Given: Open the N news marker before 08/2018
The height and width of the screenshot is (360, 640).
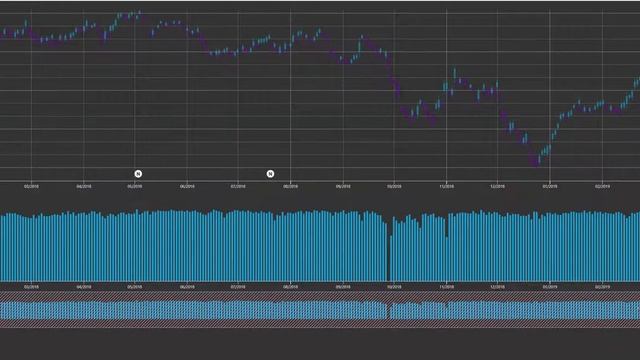Looking at the screenshot, I should click(270, 174).
